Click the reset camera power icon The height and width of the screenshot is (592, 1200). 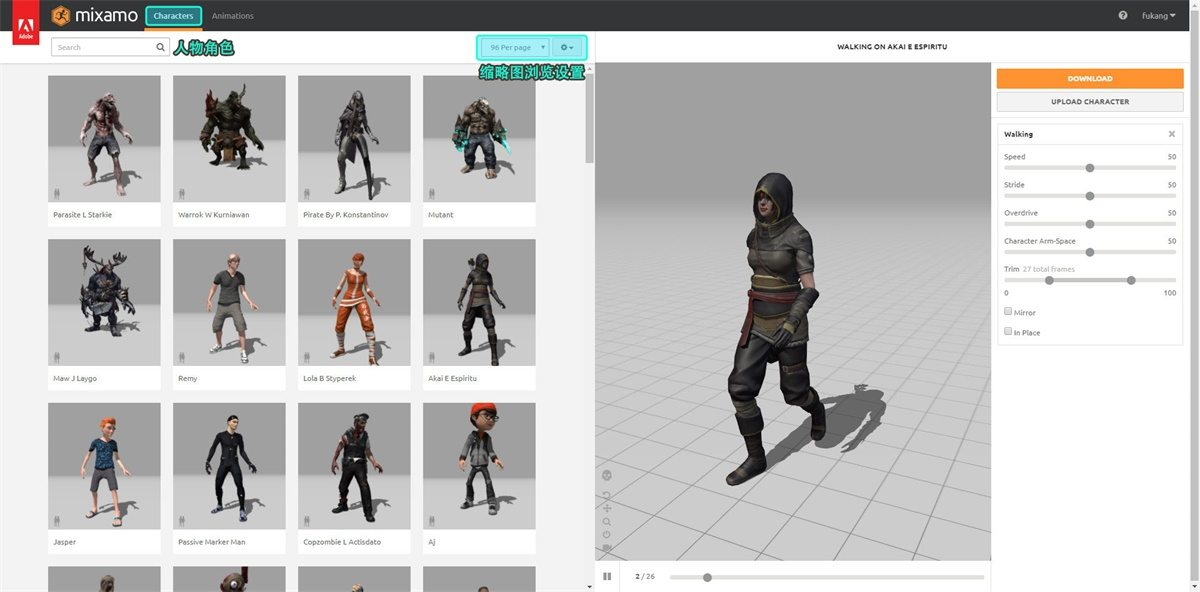pos(607,535)
